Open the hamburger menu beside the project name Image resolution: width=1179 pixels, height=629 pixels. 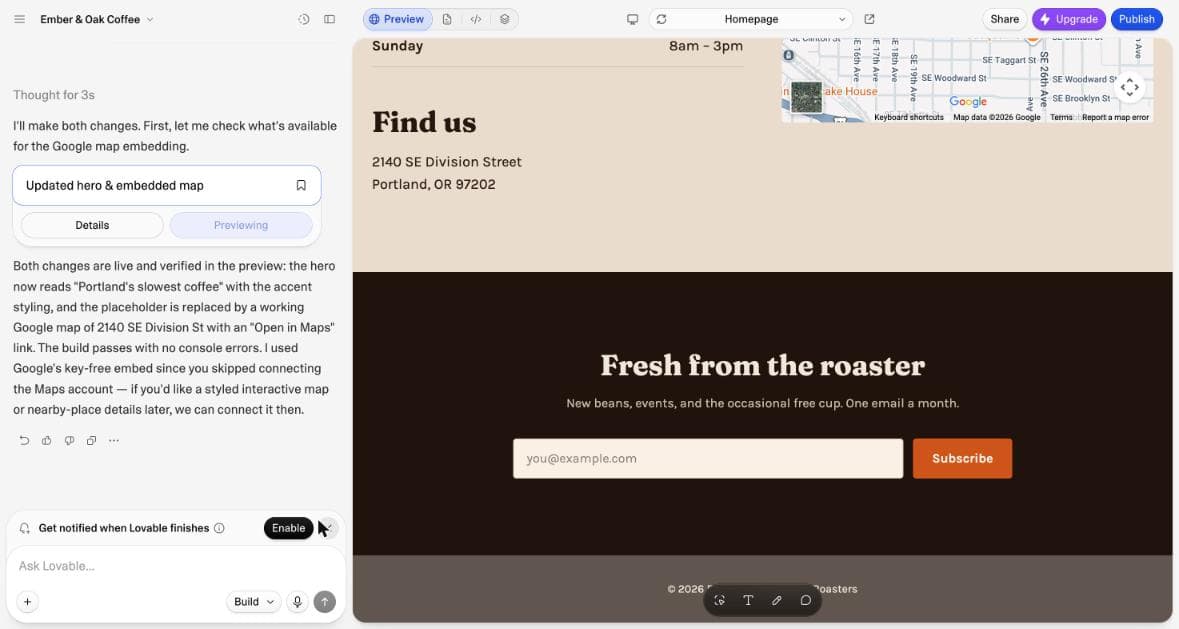tap(20, 20)
